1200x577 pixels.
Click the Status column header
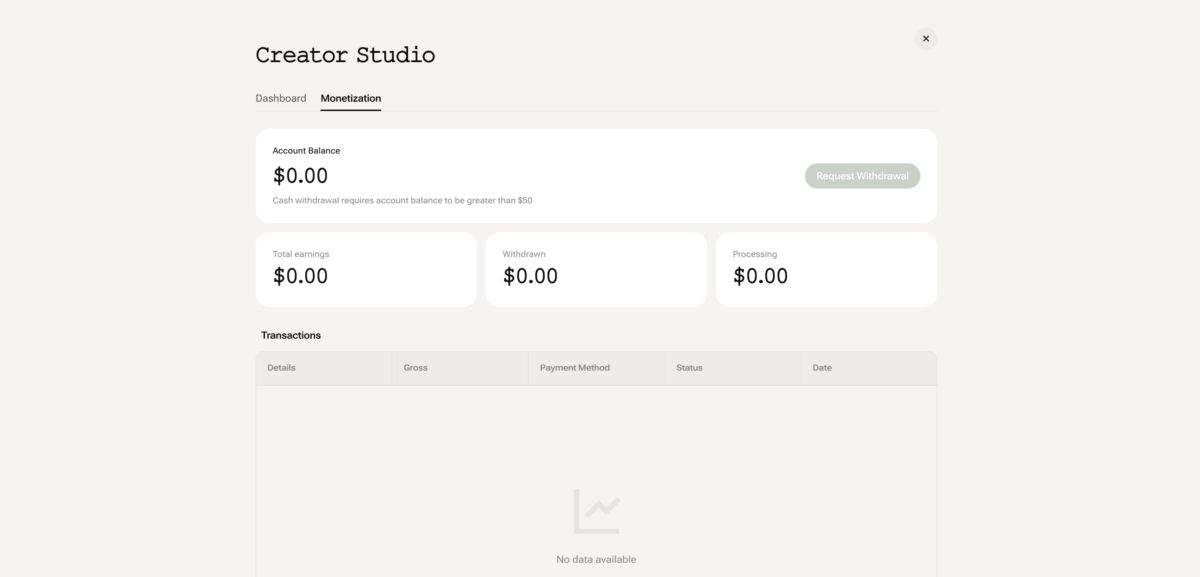tap(689, 368)
